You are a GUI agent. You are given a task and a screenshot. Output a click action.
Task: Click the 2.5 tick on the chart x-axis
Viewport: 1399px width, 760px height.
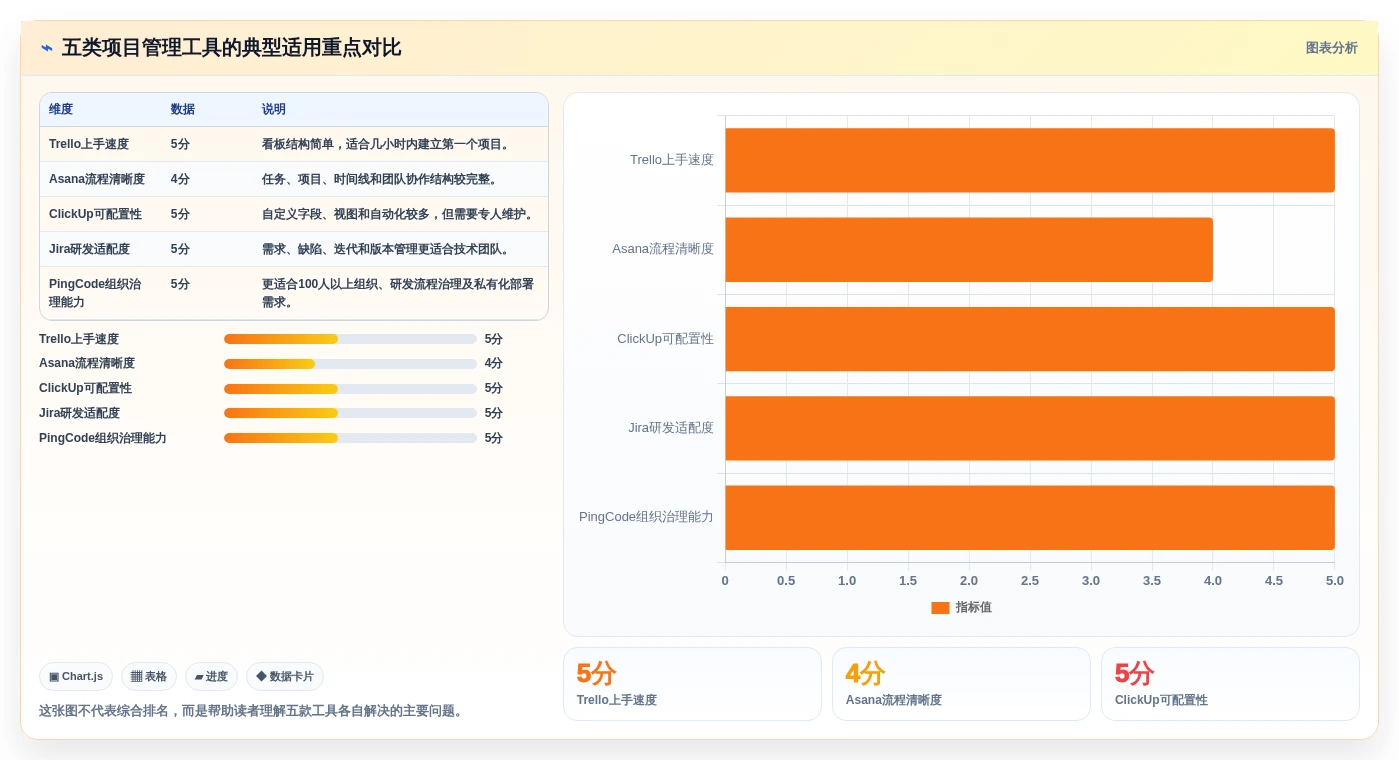pos(1030,581)
